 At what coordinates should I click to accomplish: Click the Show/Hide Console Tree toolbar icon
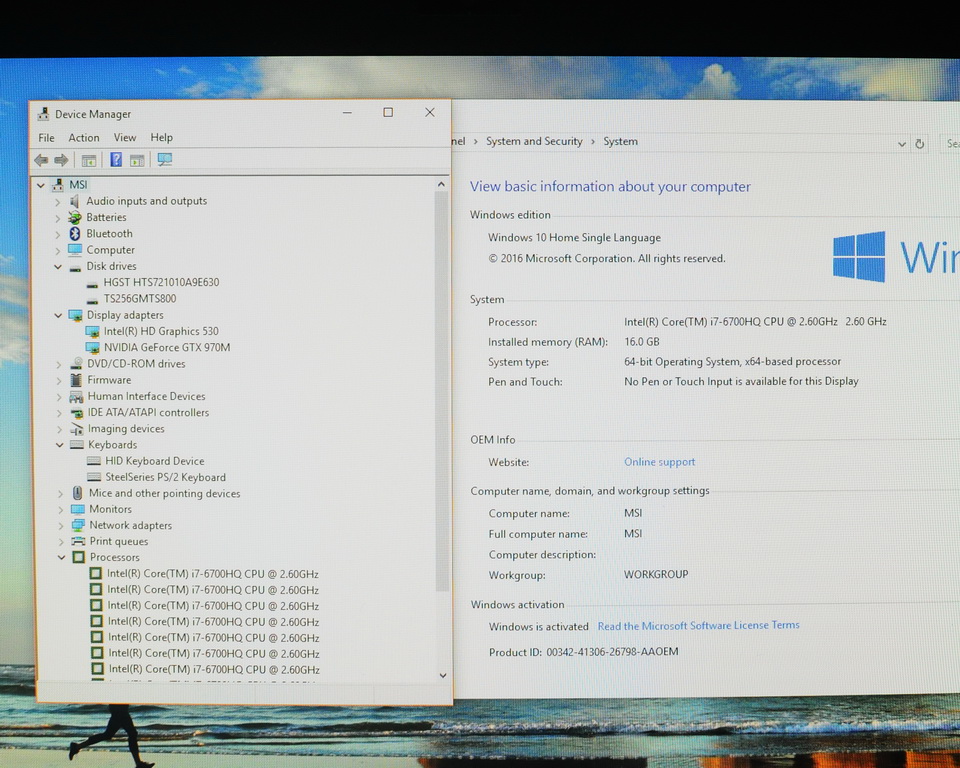89,161
